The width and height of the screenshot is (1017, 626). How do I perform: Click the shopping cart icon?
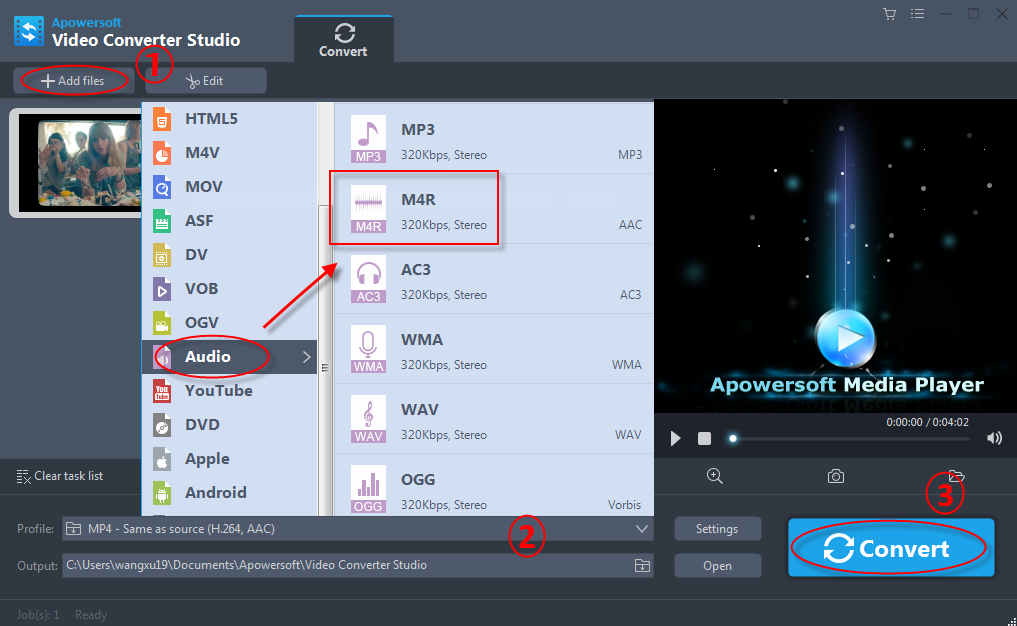[x=889, y=14]
